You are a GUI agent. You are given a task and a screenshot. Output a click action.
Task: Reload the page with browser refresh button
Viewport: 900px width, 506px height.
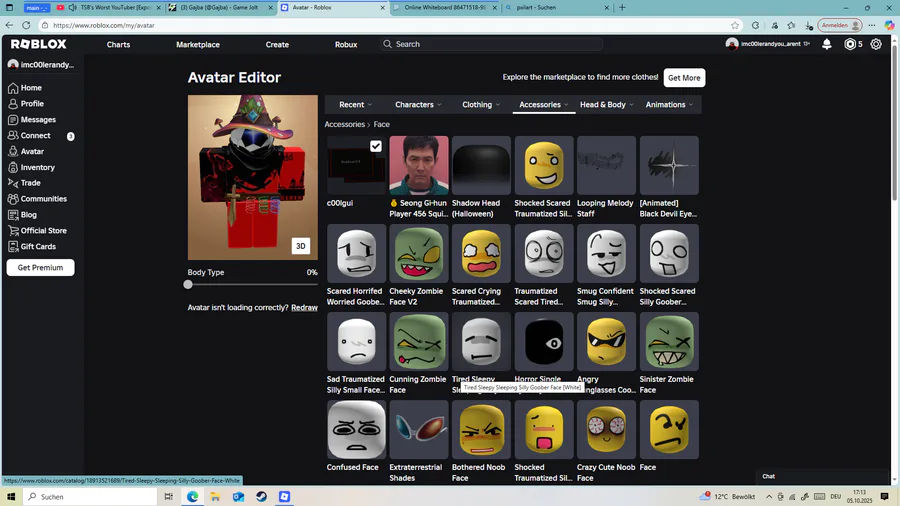point(26,25)
